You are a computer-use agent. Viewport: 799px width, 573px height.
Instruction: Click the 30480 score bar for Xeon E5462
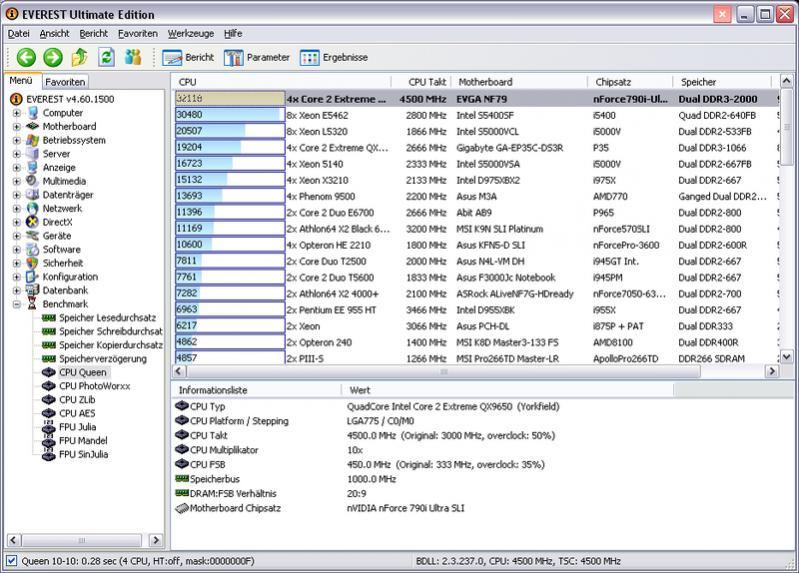(230, 115)
